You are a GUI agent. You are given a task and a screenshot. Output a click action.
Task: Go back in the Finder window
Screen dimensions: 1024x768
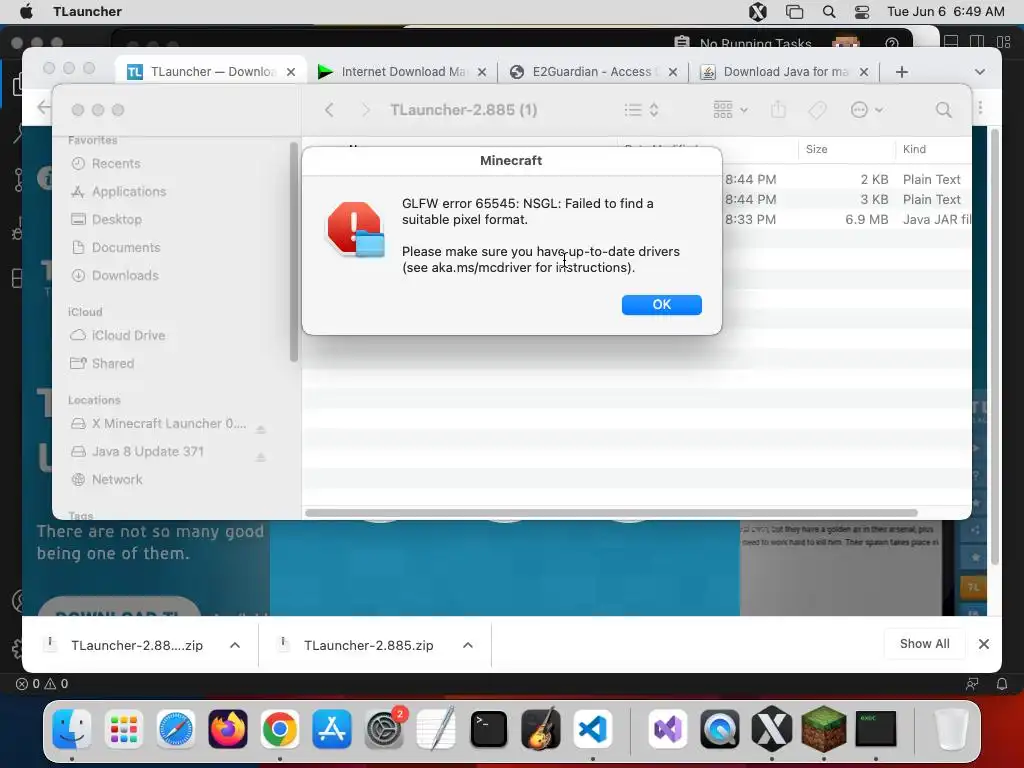tap(329, 110)
